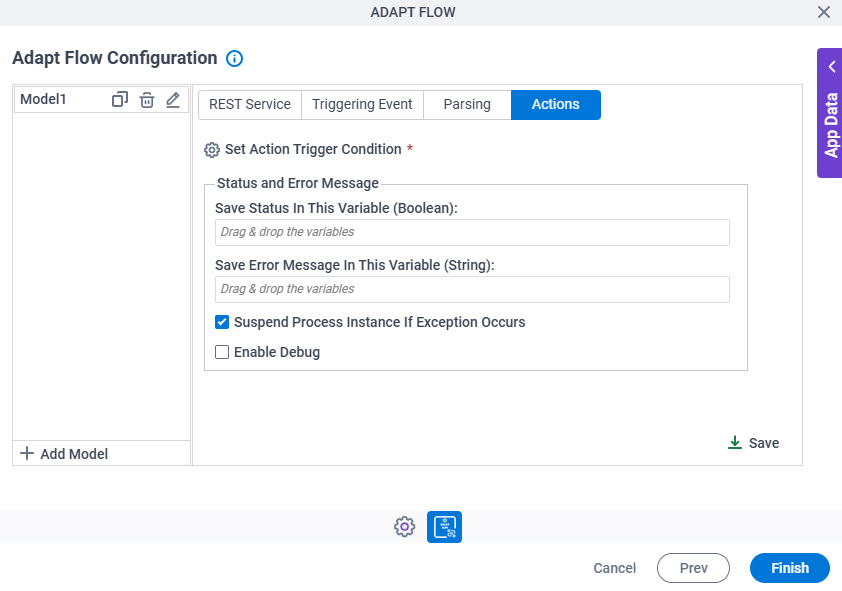
Task: Click the green Save download icon
Action: [x=735, y=443]
